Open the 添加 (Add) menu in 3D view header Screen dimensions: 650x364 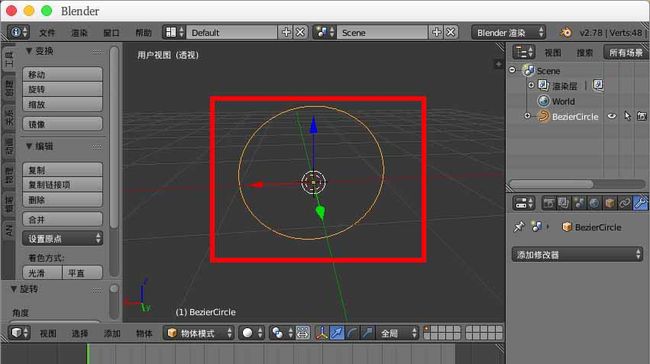click(x=112, y=333)
